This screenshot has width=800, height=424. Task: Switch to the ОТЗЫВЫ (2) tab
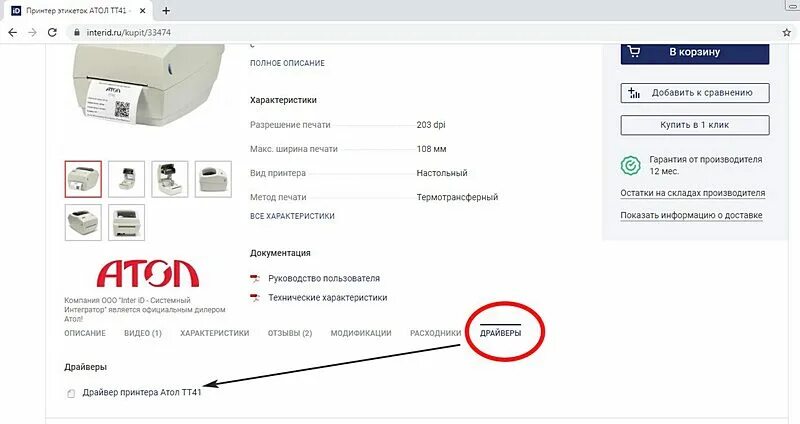click(x=290, y=333)
